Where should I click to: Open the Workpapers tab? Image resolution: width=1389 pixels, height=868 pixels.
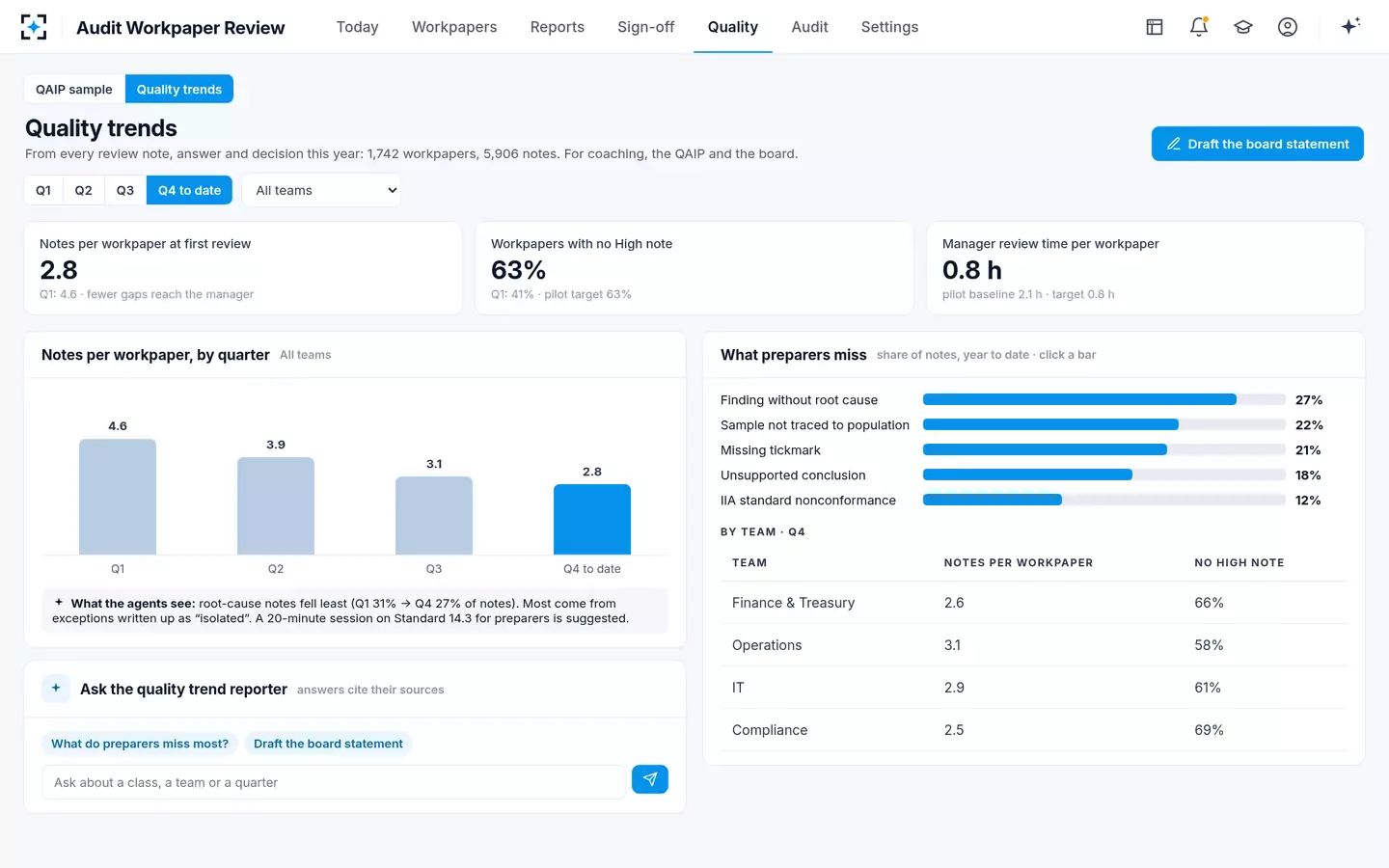click(454, 27)
